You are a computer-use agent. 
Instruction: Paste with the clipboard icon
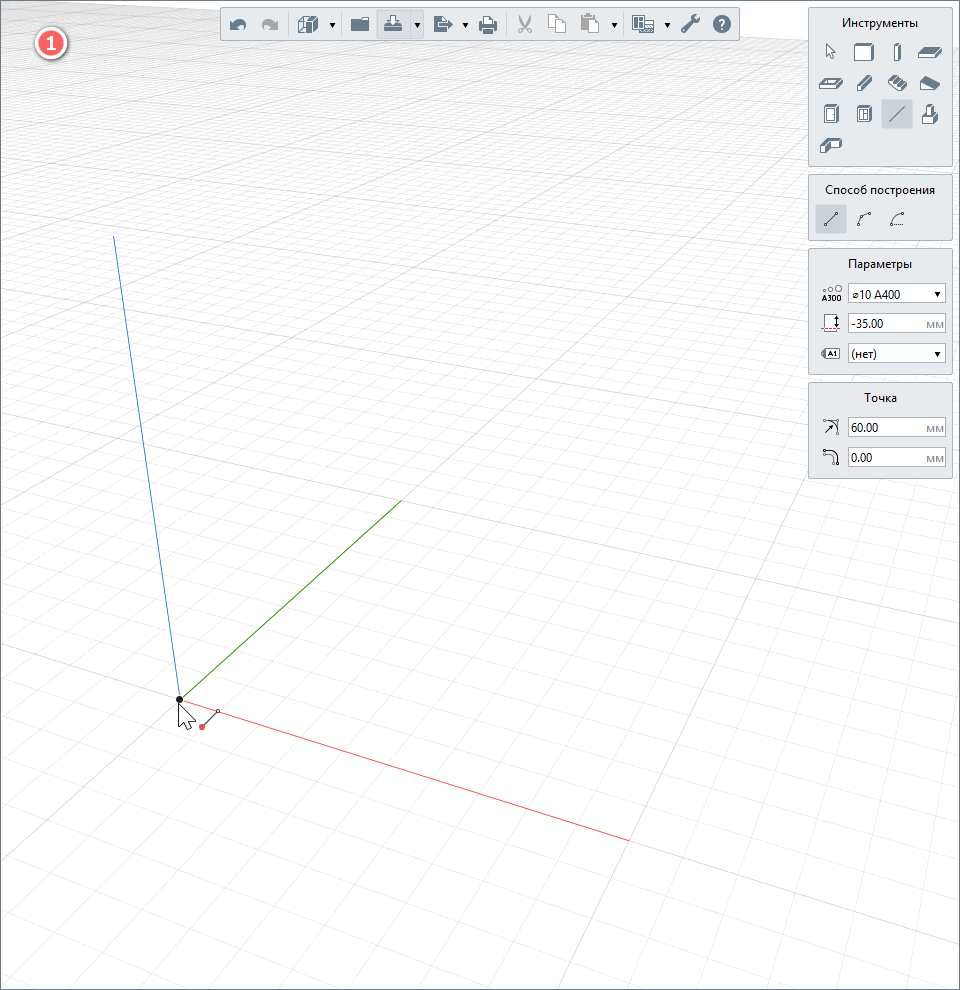pyautogui.click(x=590, y=25)
